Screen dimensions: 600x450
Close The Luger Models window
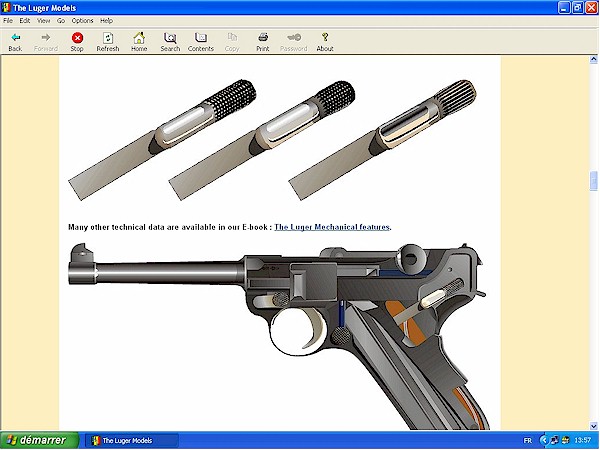592,8
